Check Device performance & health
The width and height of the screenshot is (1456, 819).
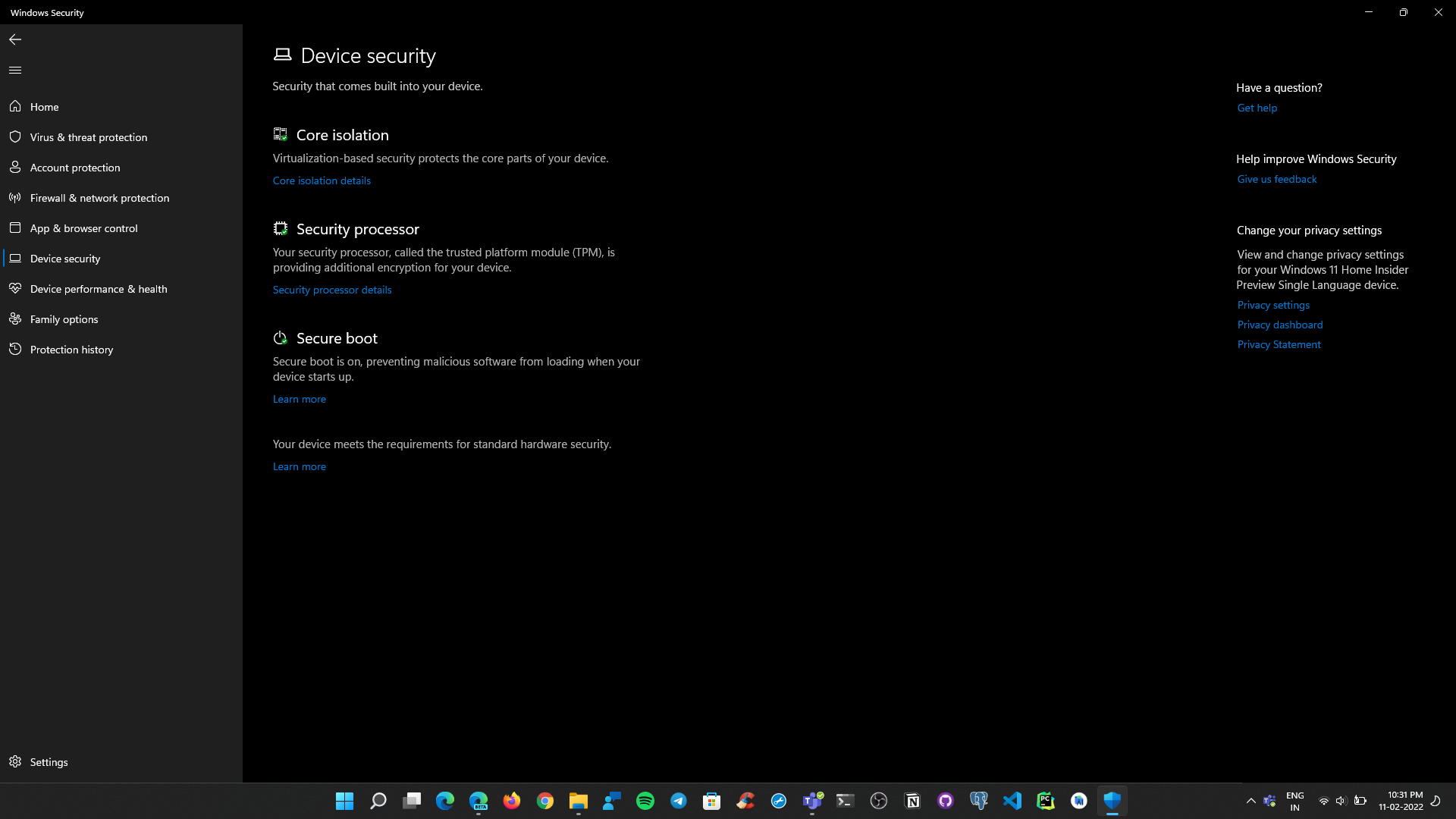click(x=99, y=288)
